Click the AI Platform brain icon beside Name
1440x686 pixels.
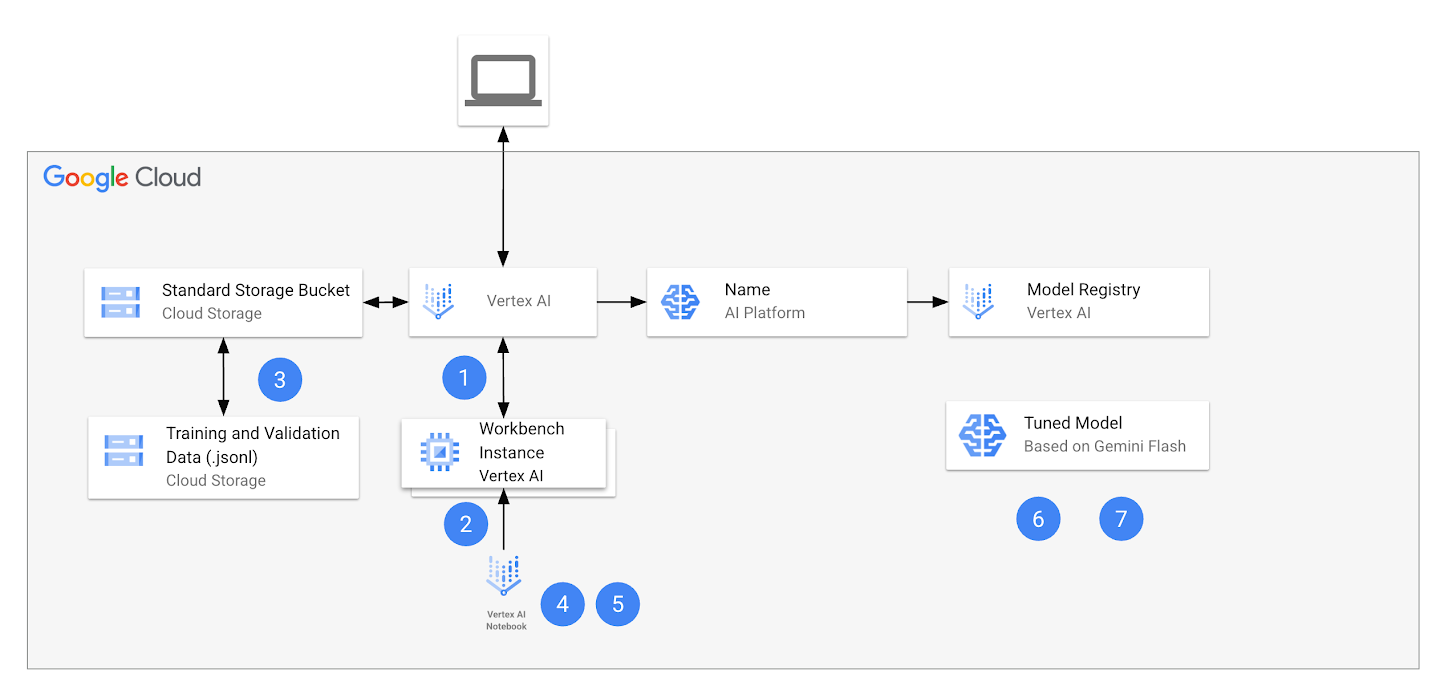[x=680, y=302]
